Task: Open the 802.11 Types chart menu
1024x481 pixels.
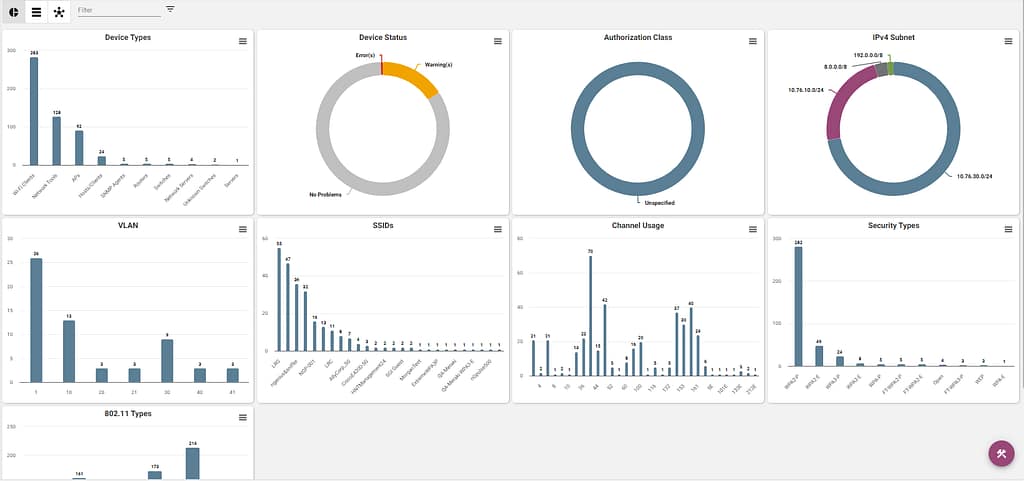Action: pyautogui.click(x=242, y=417)
